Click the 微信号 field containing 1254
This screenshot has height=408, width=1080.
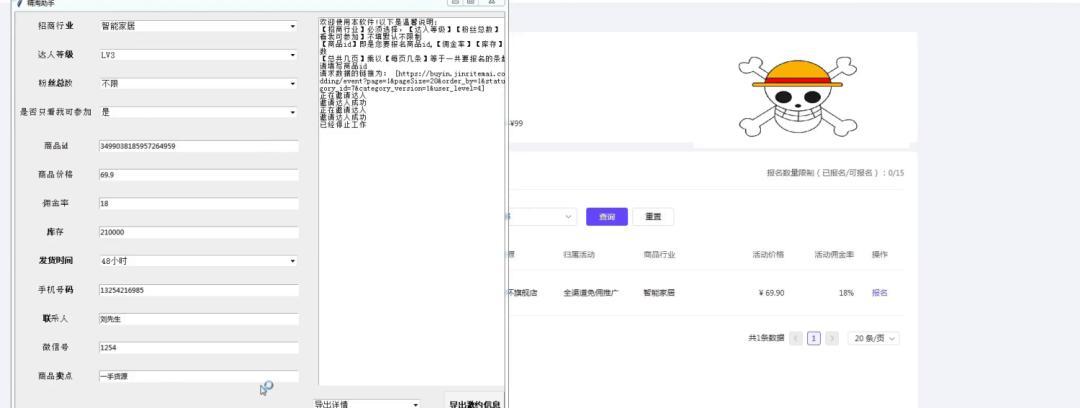[x=198, y=348]
